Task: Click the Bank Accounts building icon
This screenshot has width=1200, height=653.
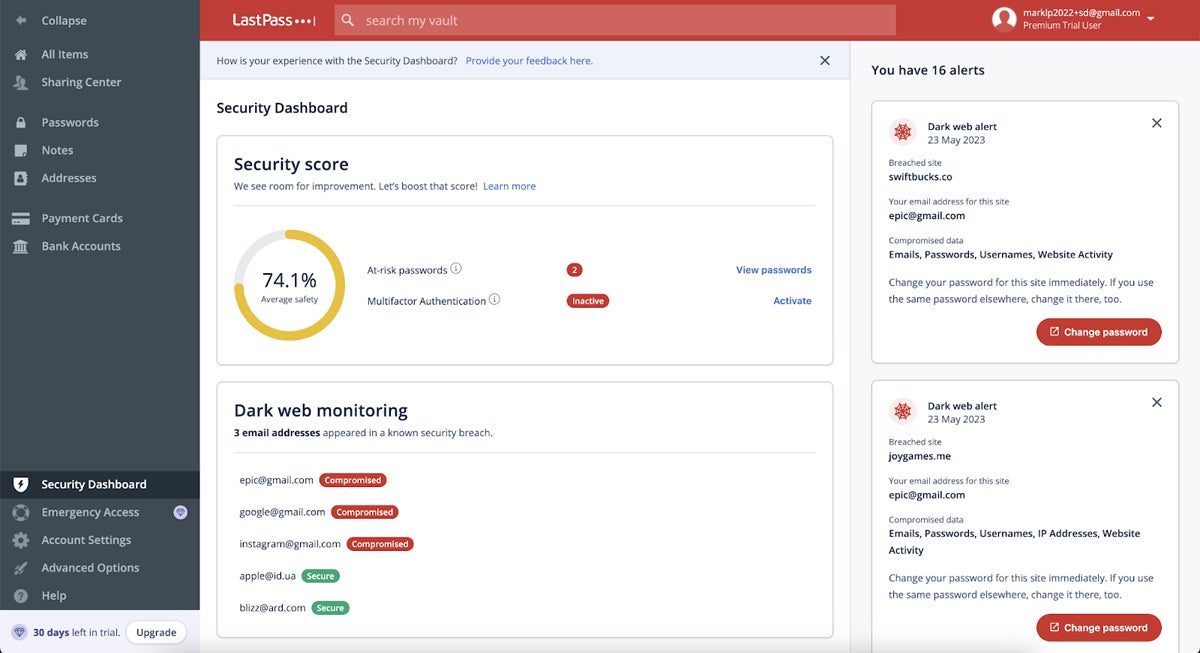Action: [21, 247]
